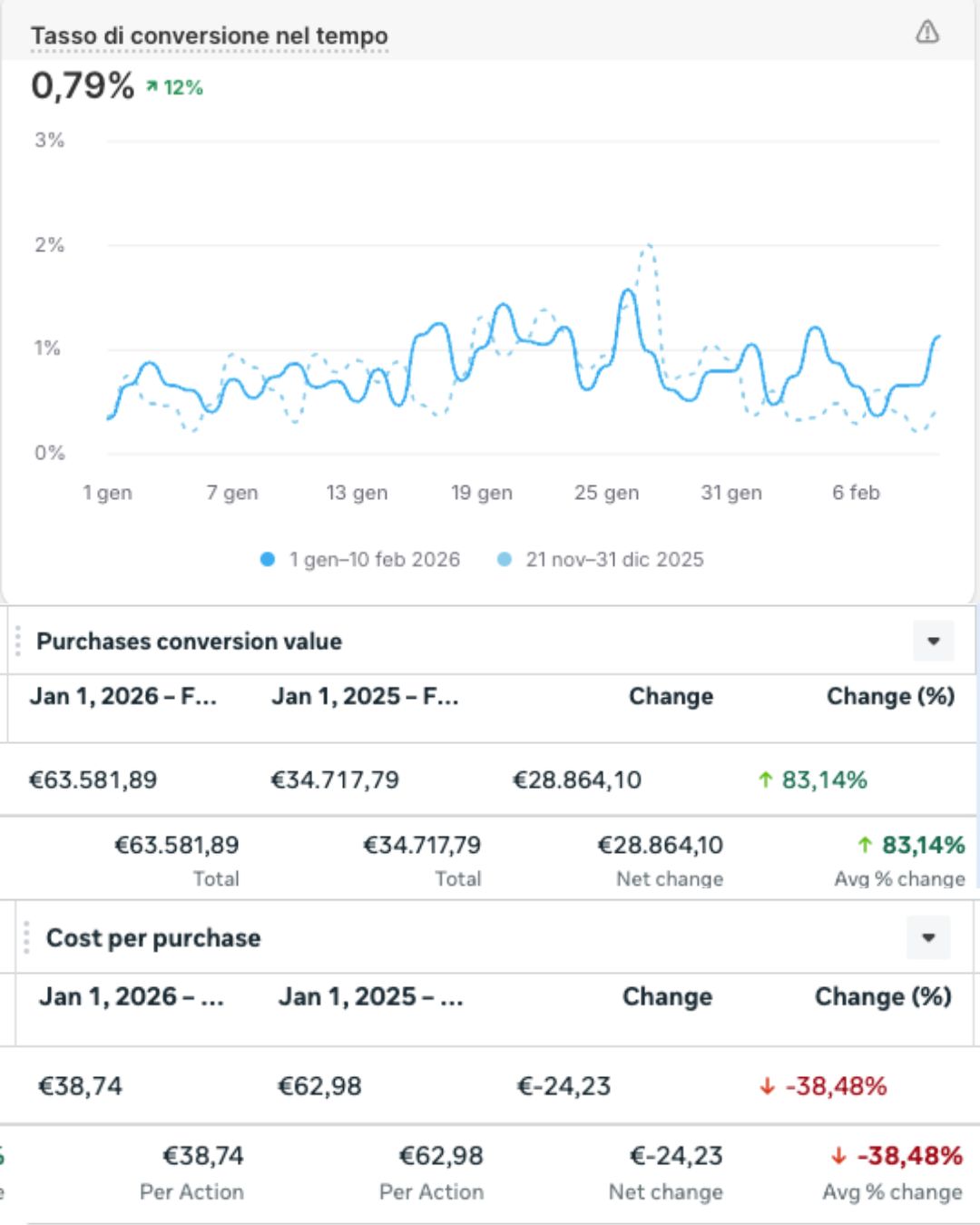The image size is (980, 1225).
Task: Expand the Cost per purchase dropdown arrow
Action: [x=927, y=937]
